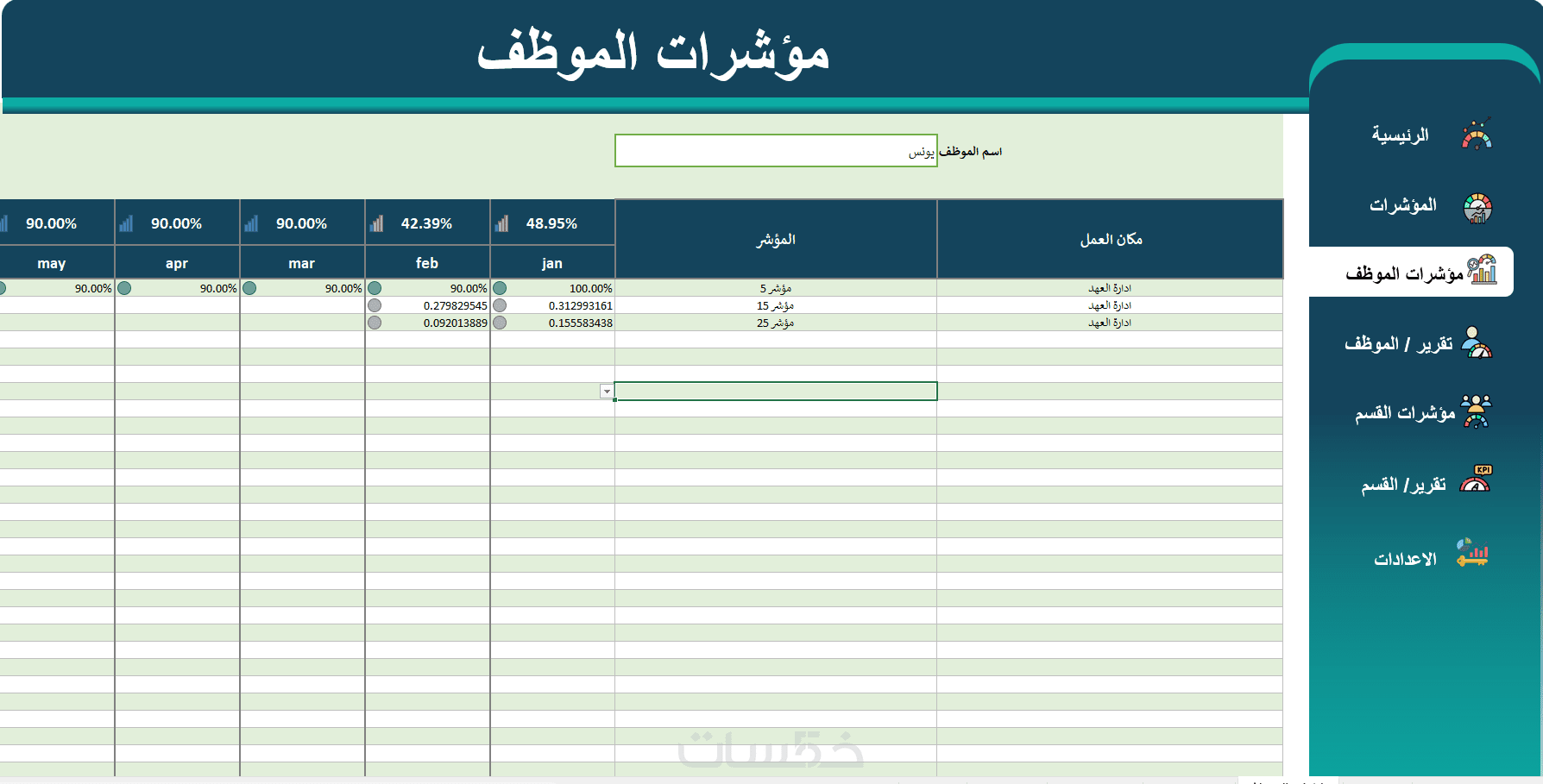Select the 100.00% cell under jan

point(552,288)
